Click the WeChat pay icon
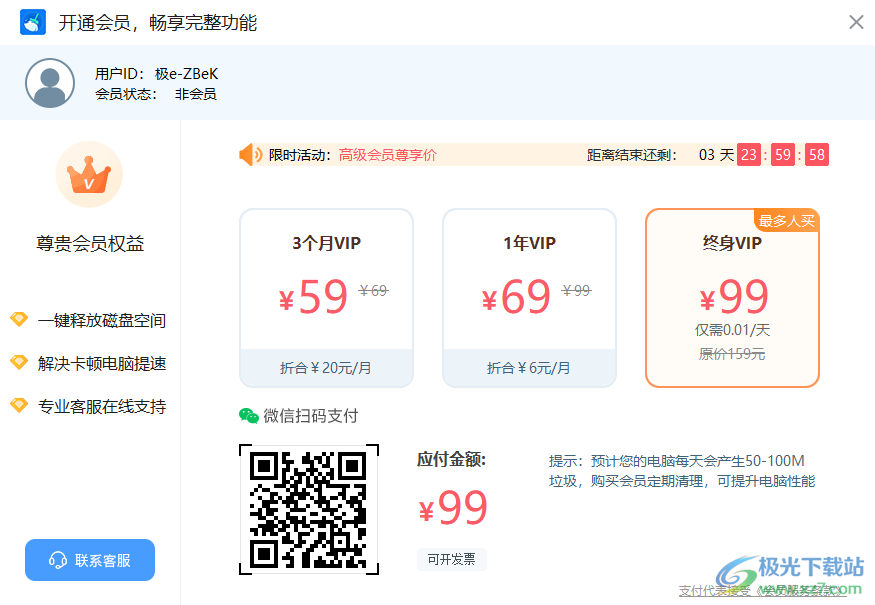875x605 pixels. [248, 416]
